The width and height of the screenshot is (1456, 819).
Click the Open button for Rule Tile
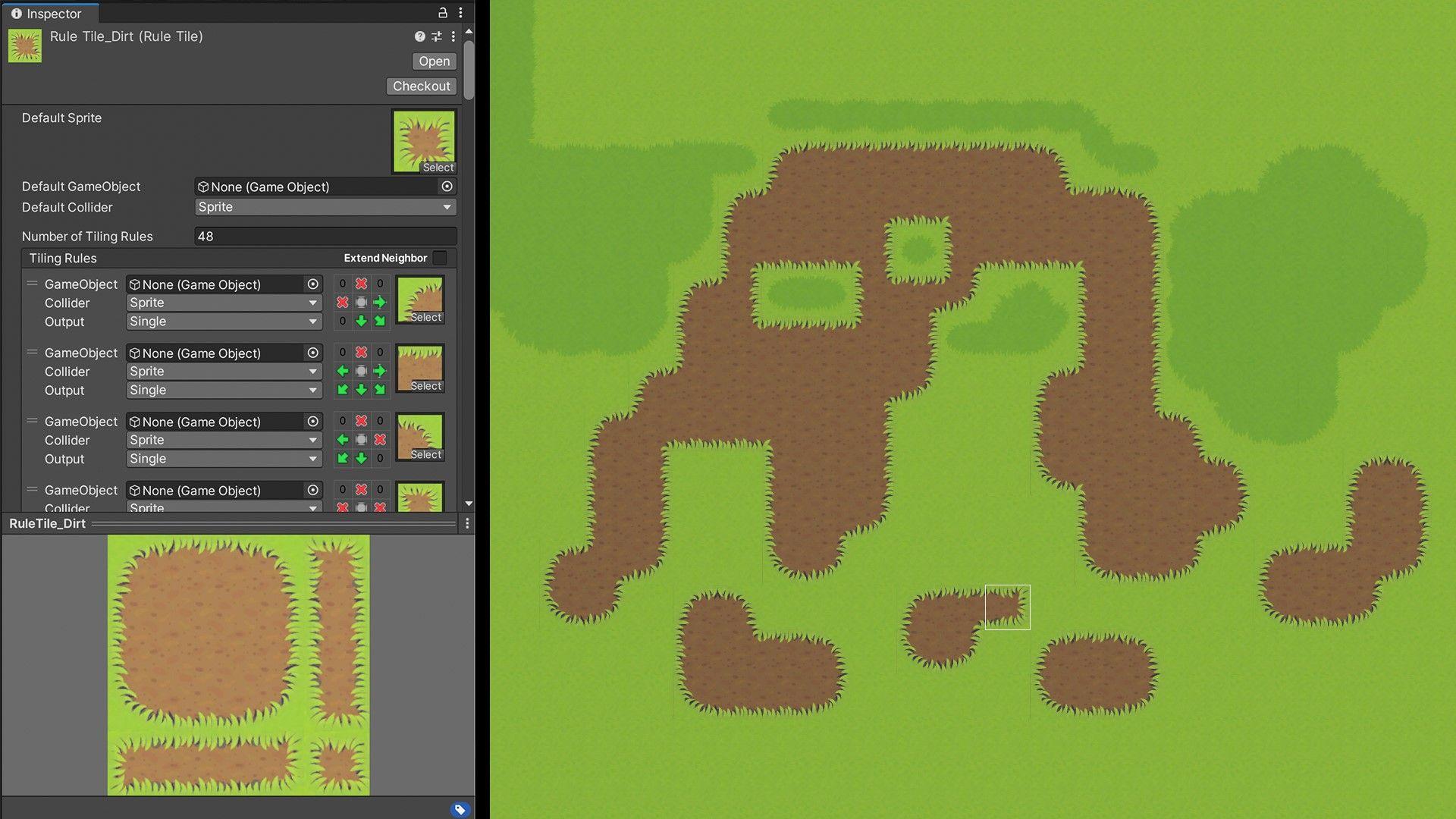click(x=433, y=61)
